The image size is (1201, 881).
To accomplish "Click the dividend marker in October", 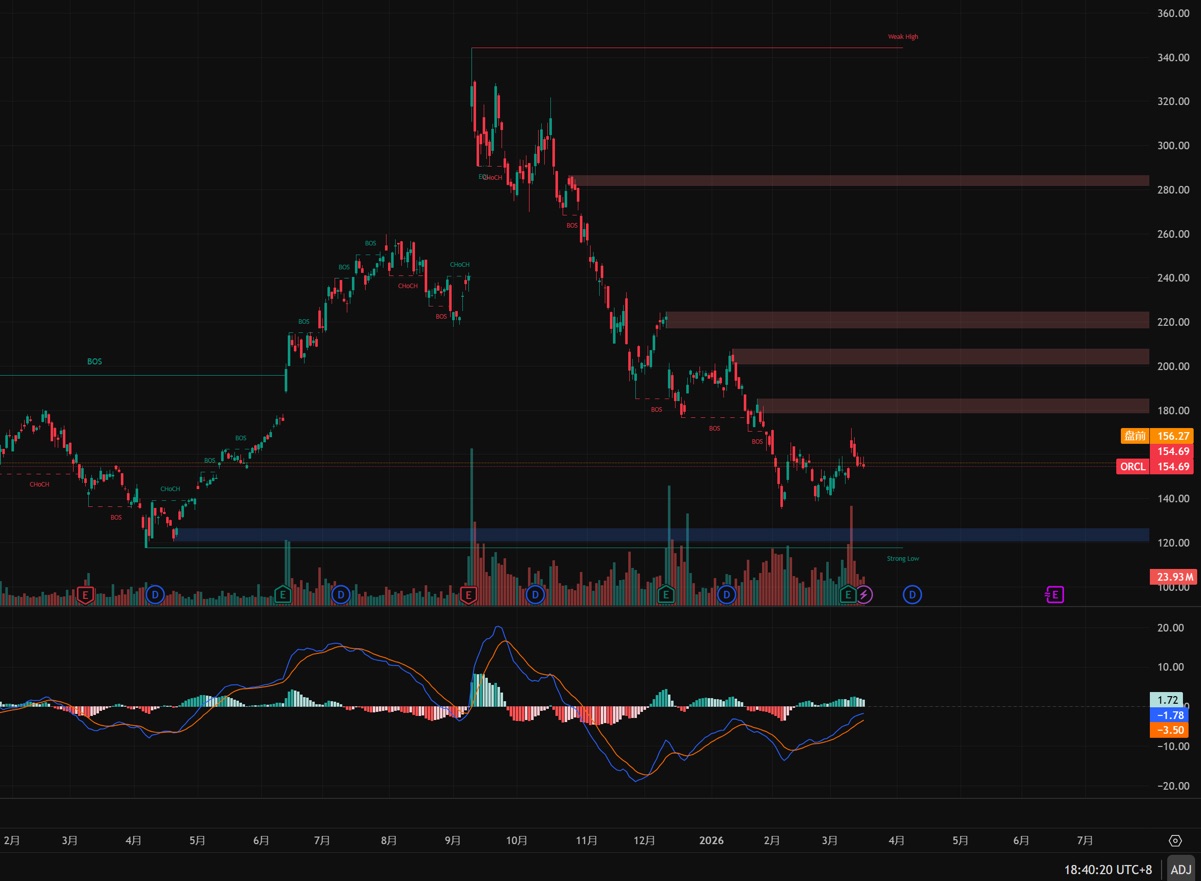I will click(535, 595).
